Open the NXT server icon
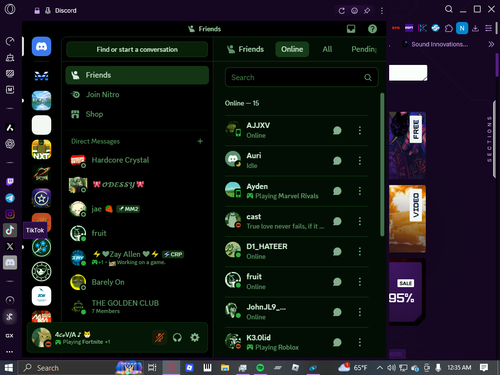 pyautogui.click(x=41, y=149)
